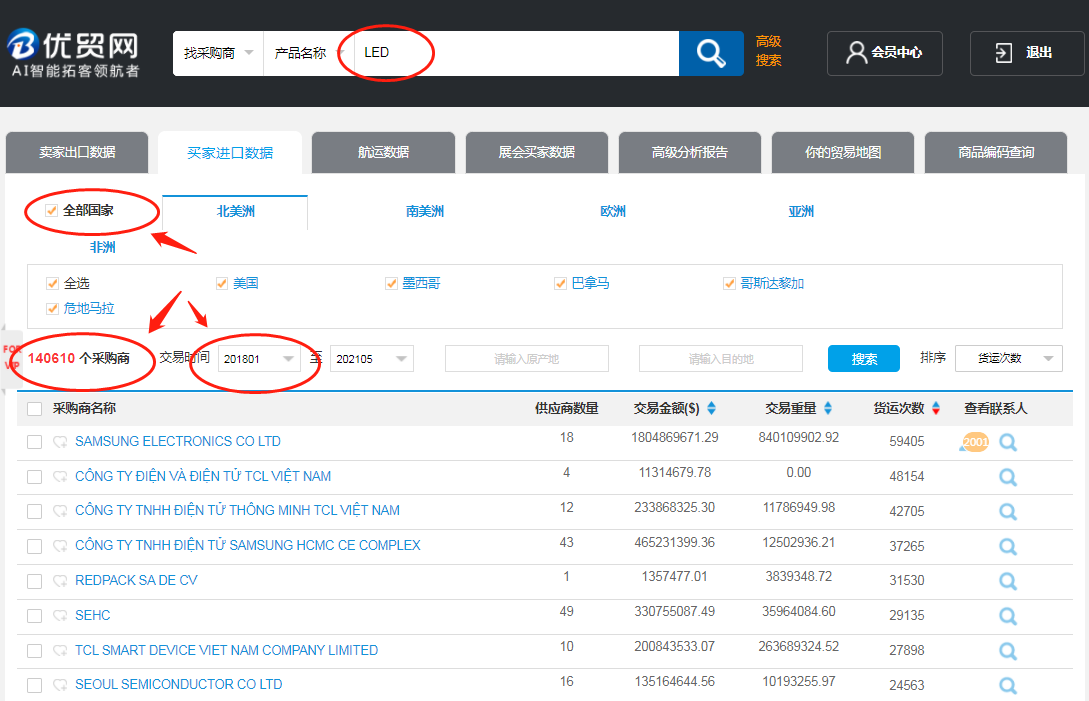Open REDPACK SA DE CV link
Viewport: 1089px width, 701px height.
pyautogui.click(x=136, y=580)
